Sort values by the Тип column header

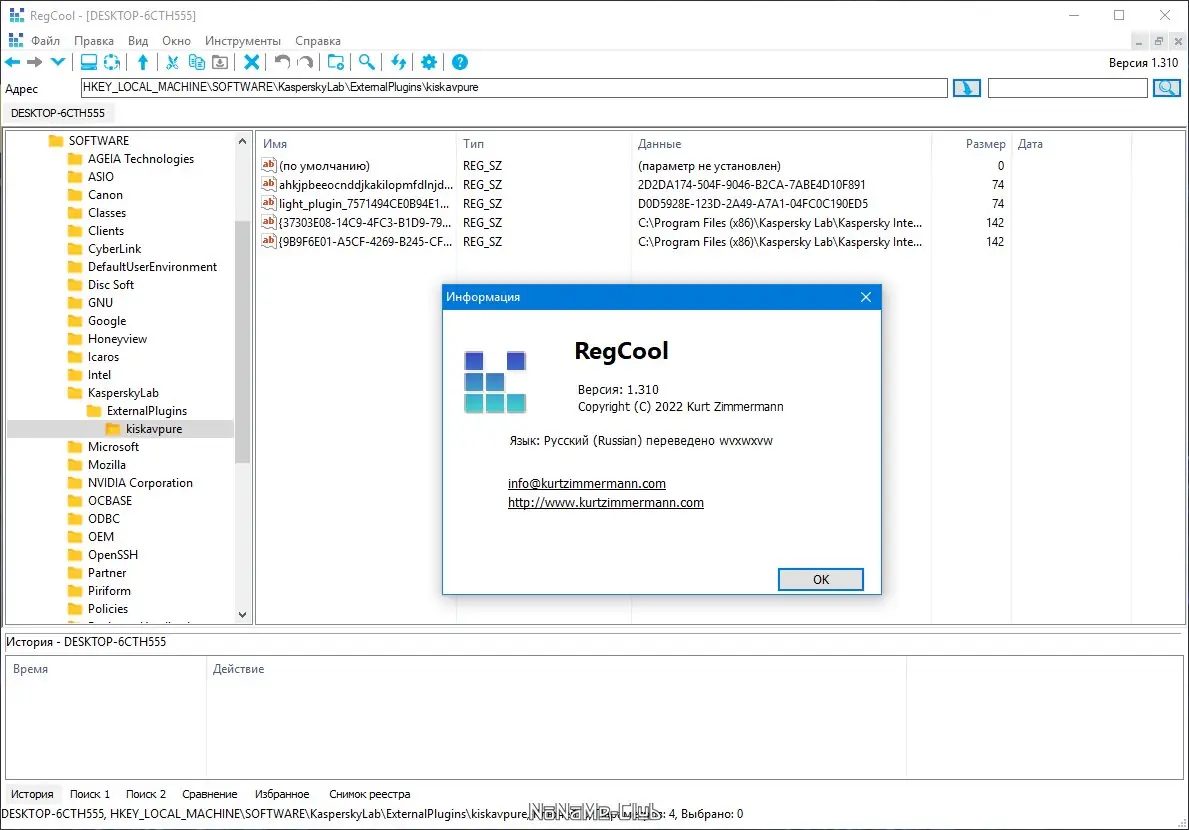click(544, 144)
